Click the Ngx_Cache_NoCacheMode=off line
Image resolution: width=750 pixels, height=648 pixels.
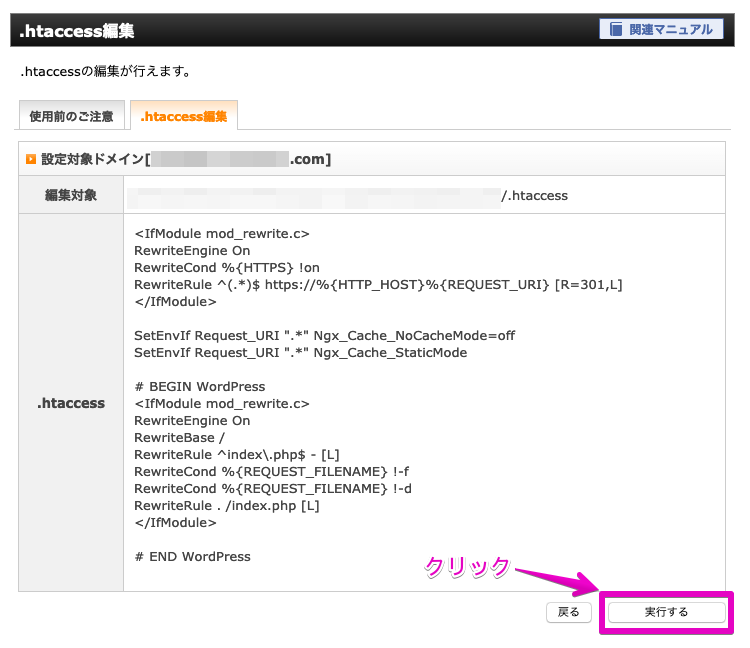[324, 335]
